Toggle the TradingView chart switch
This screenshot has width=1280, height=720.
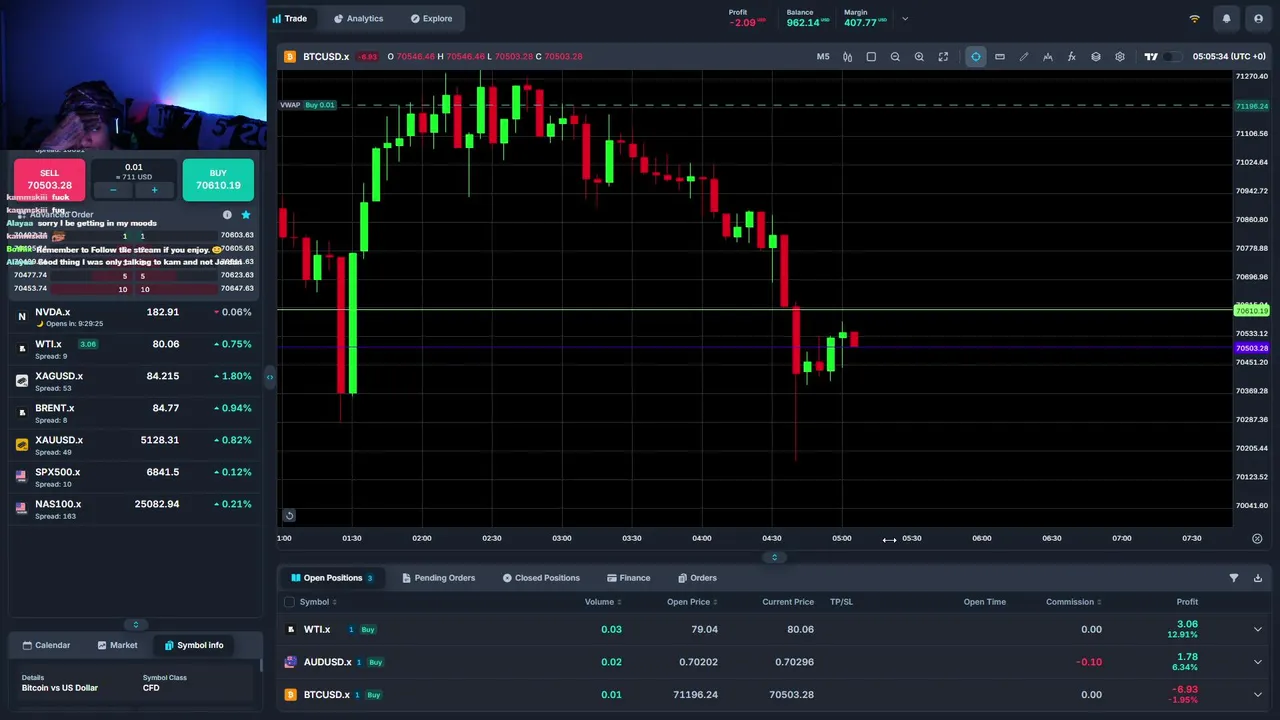point(1172,57)
